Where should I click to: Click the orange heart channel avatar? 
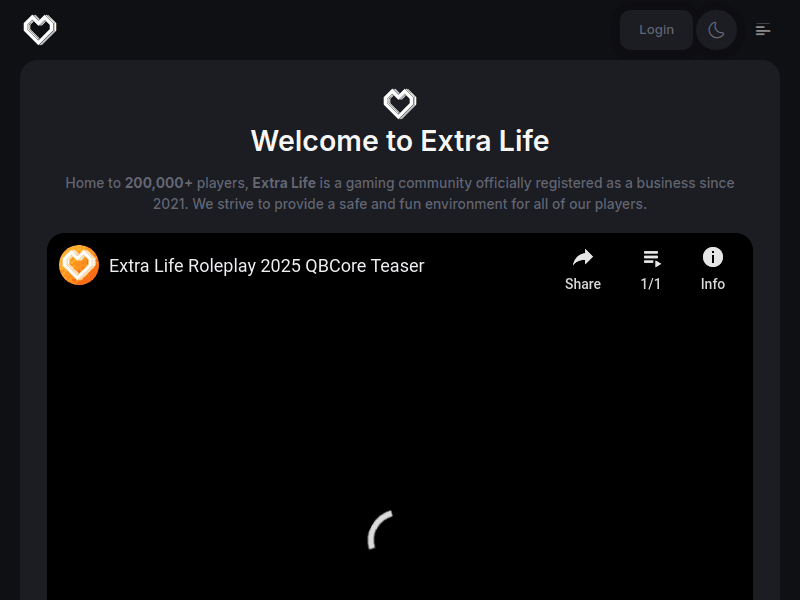(x=79, y=265)
